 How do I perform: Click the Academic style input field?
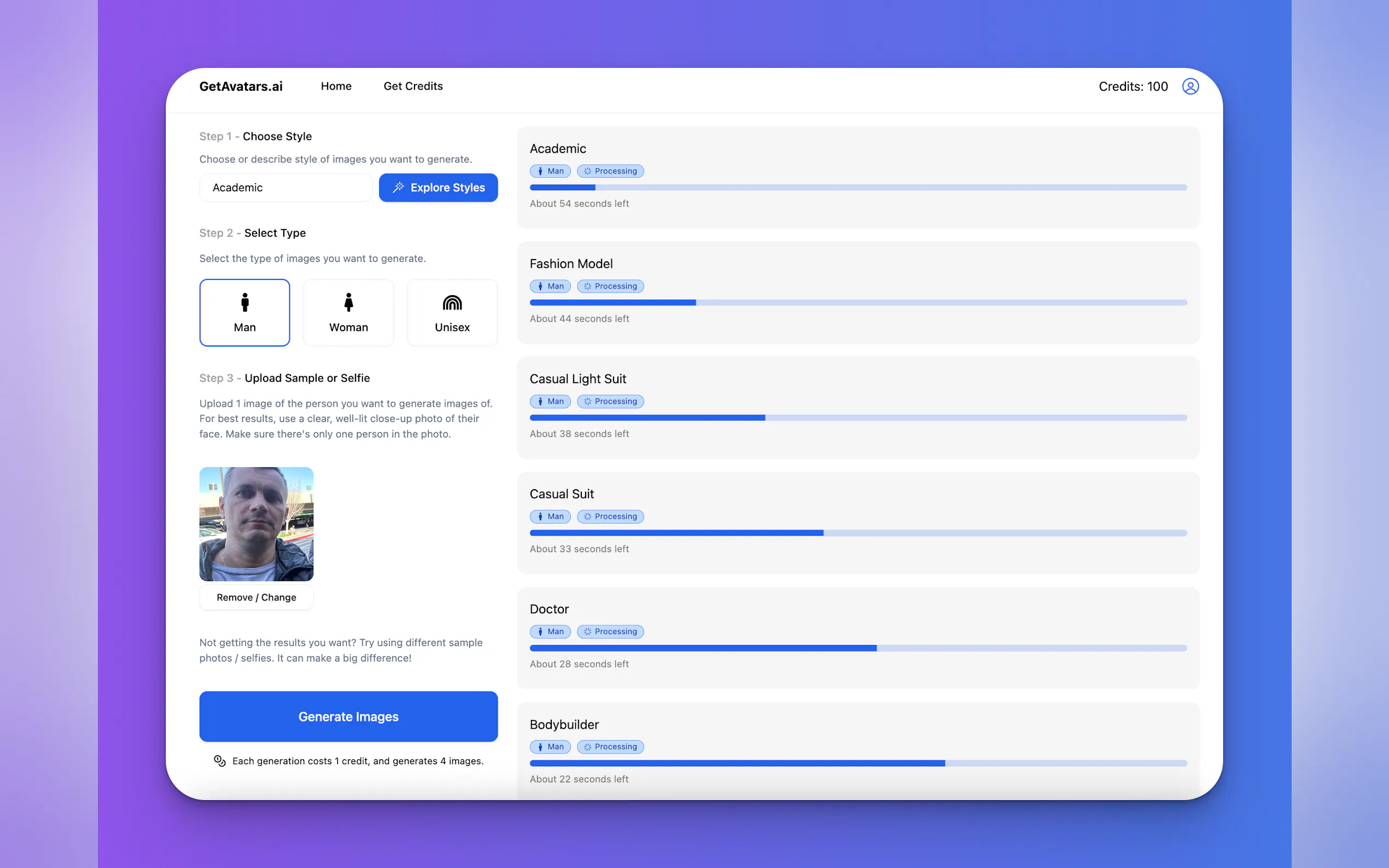(x=285, y=187)
